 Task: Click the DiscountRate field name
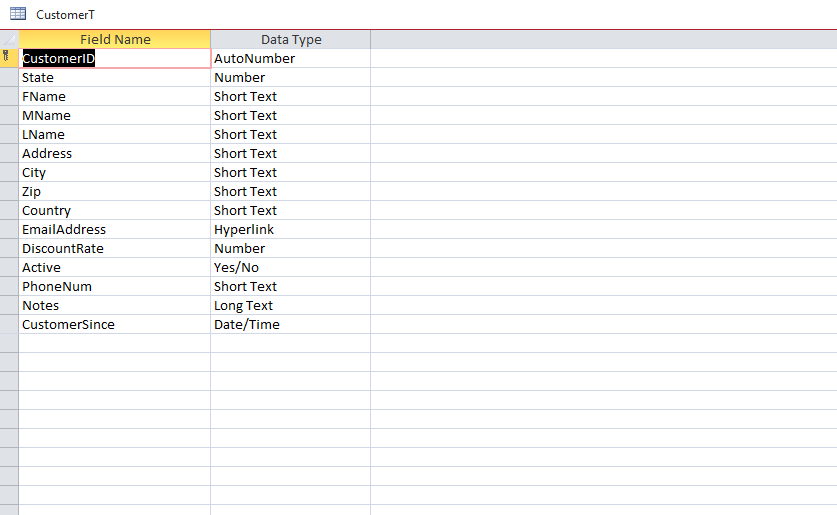point(63,249)
